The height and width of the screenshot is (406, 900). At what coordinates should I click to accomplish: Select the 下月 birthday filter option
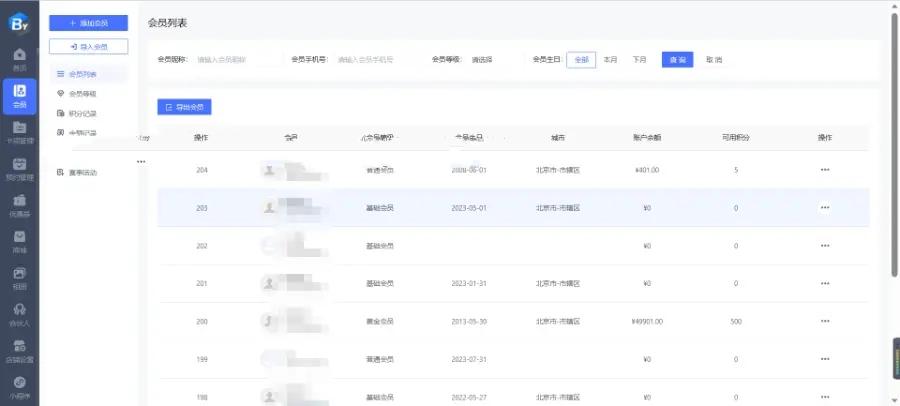tap(639, 60)
